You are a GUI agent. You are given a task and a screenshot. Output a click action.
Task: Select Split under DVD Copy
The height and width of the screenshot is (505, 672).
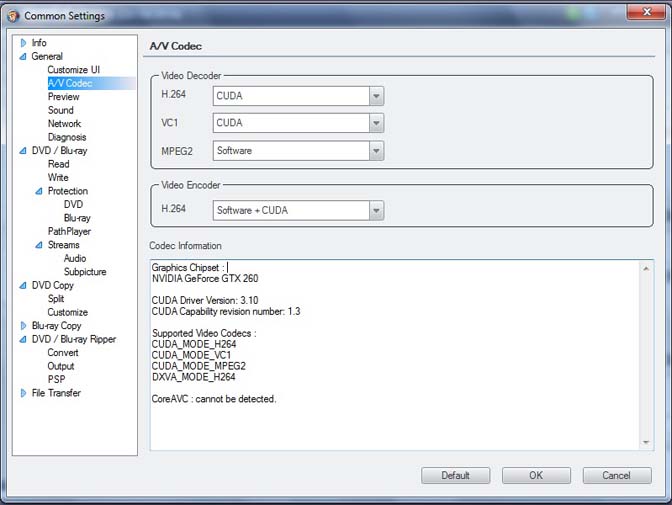56,299
